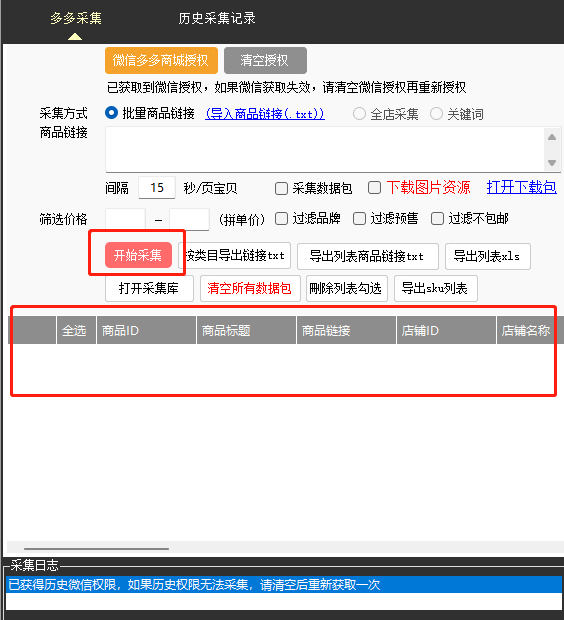Click the 按类目导出链接txt button
Image resolution: width=564 pixels, height=620 pixels.
tap(235, 256)
